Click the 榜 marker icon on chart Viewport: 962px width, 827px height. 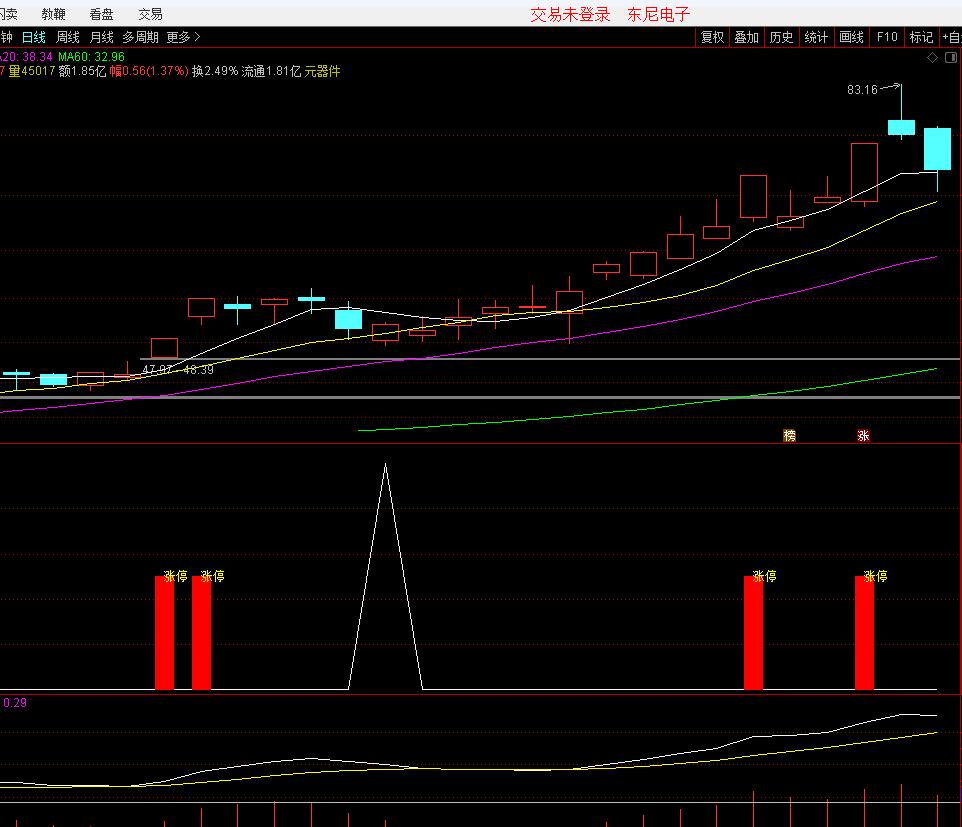[789, 436]
